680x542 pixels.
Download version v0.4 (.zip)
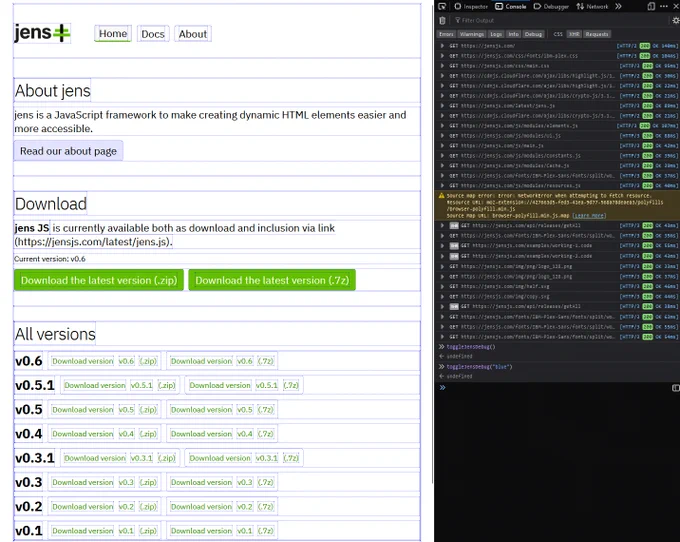(x=104, y=434)
